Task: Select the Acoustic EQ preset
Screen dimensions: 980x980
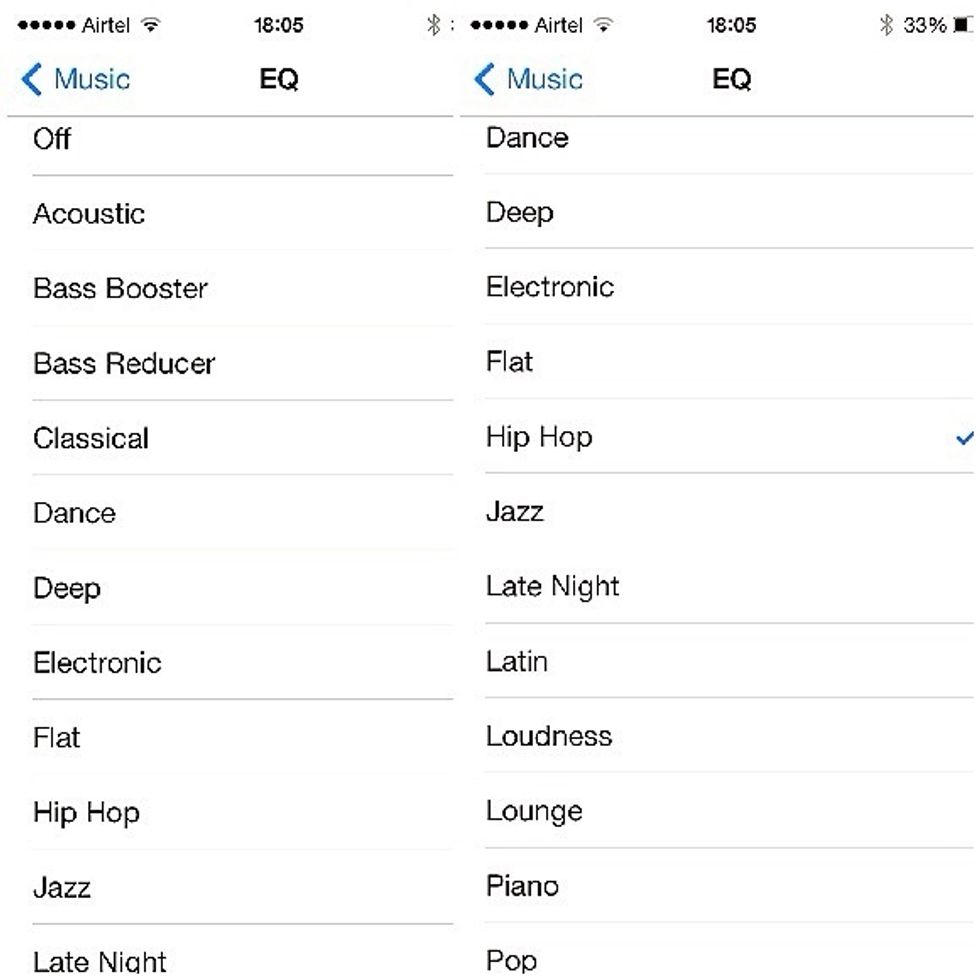Action: [x=89, y=213]
